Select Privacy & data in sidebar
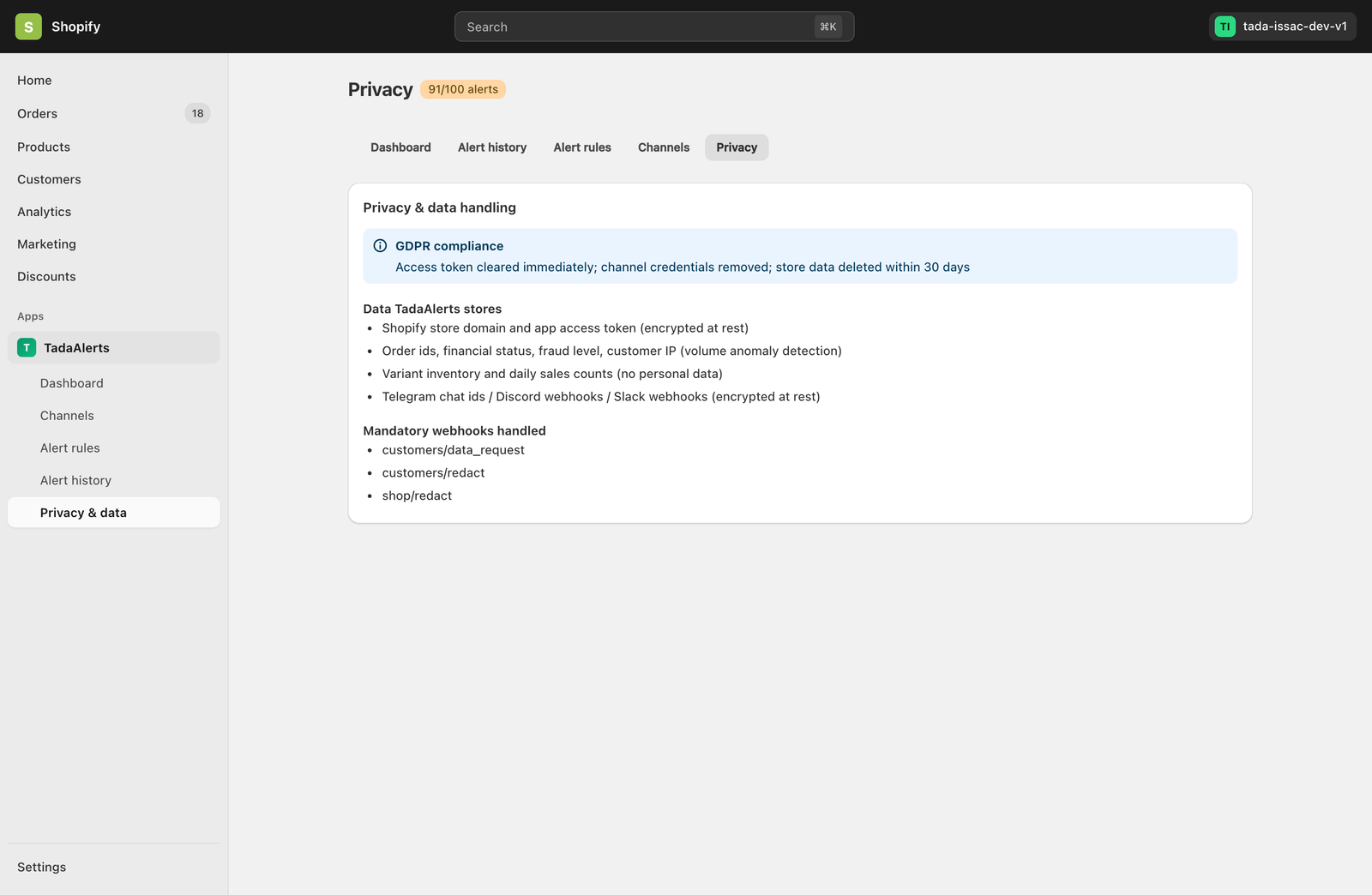The width and height of the screenshot is (1372, 895). pyautogui.click(x=114, y=513)
